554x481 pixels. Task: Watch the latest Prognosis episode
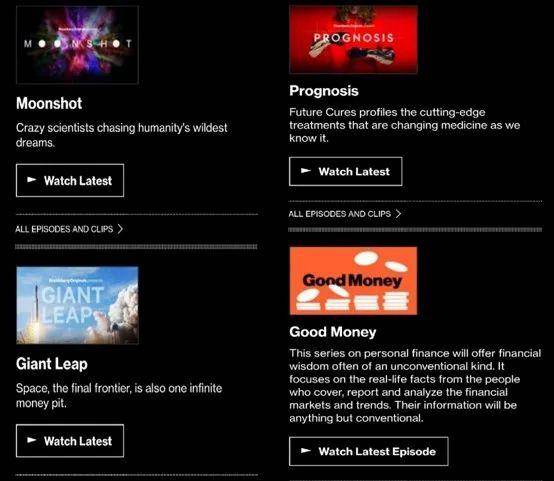(x=346, y=171)
